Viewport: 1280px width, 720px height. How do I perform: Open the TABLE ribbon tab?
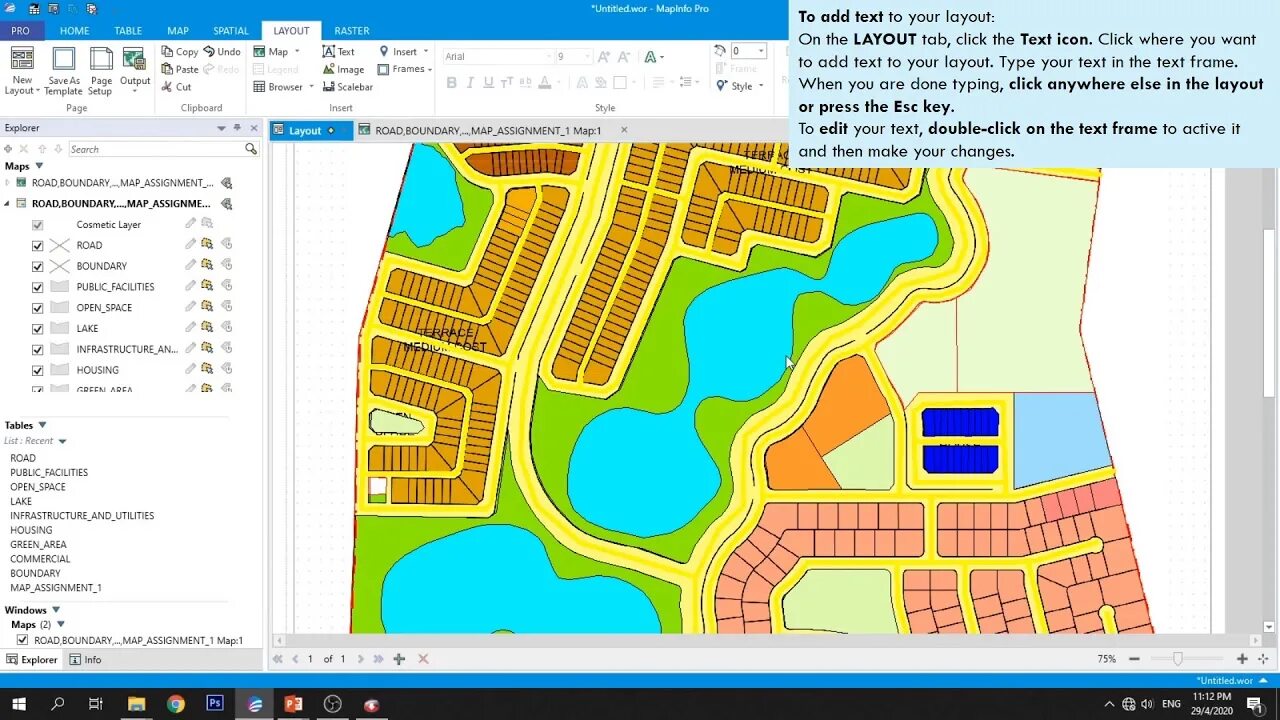point(128,31)
